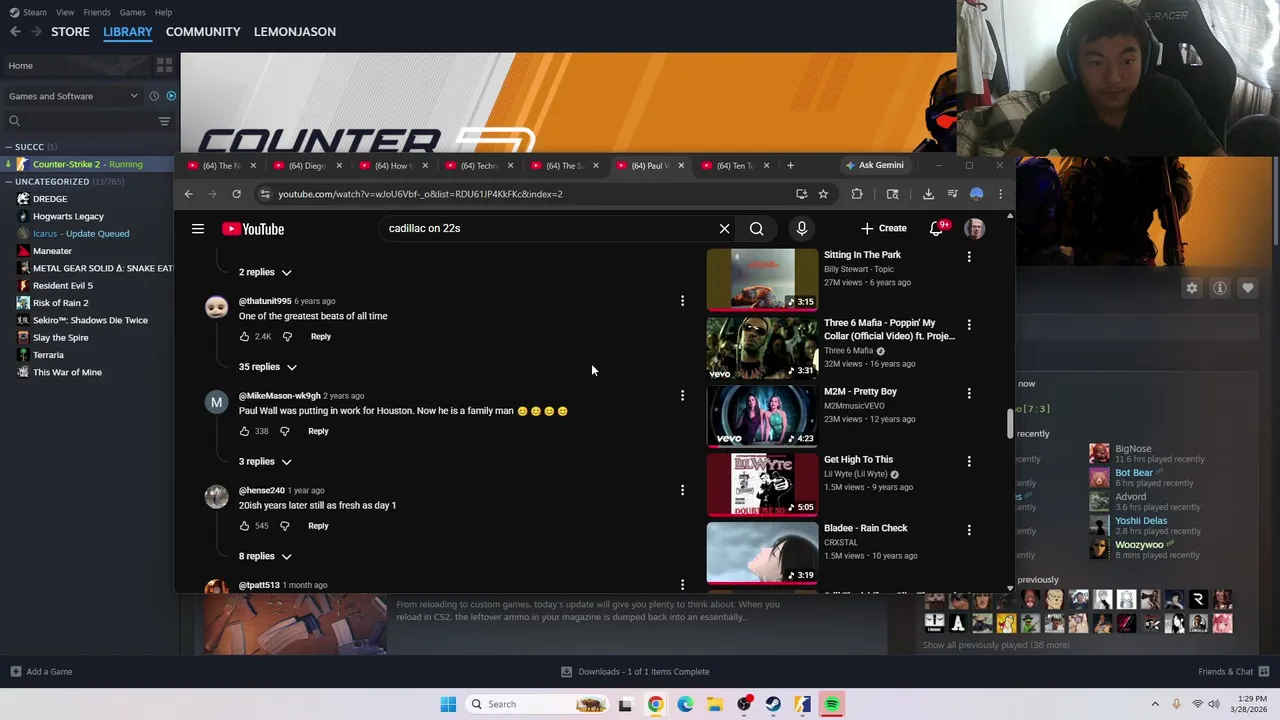1280x720 pixels.
Task: Open the YouTube guide hamburger menu
Action: (198, 229)
